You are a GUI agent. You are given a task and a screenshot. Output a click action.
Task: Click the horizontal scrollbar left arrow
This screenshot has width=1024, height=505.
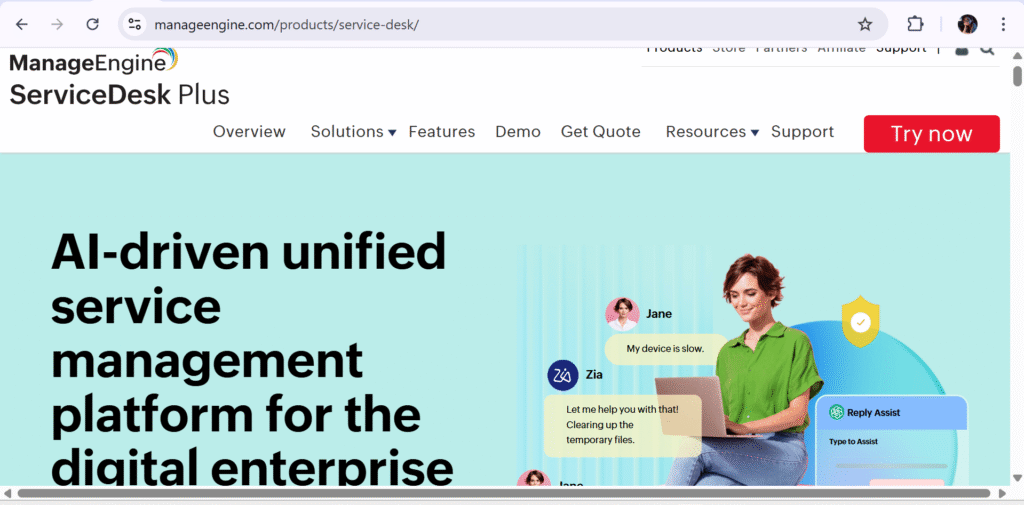(x=8, y=493)
